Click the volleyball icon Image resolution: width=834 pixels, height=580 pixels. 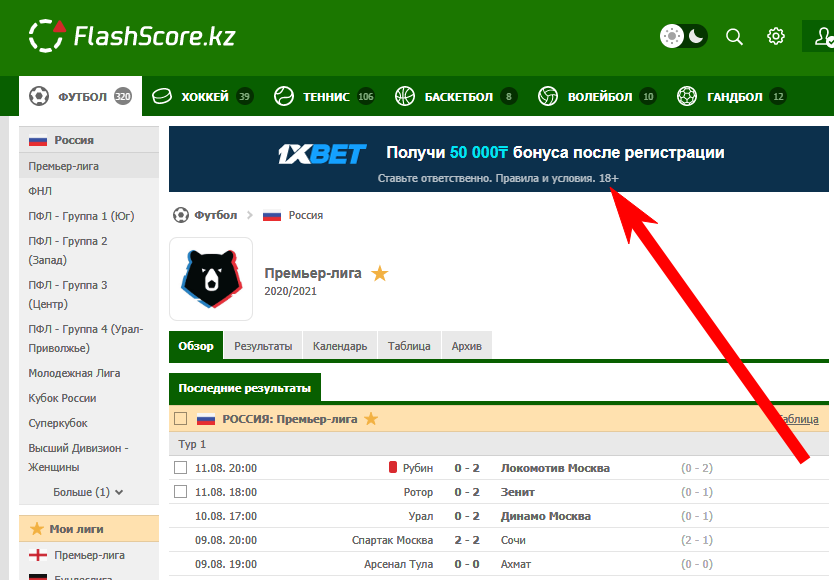548,96
